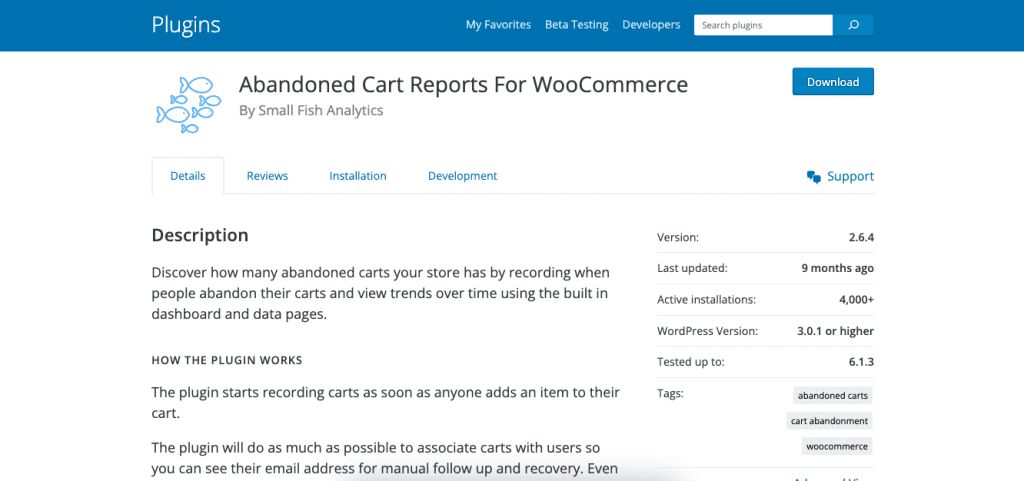This screenshot has width=1024, height=481.
Task: Click the 'cart abandonment' tag
Action: point(829,421)
